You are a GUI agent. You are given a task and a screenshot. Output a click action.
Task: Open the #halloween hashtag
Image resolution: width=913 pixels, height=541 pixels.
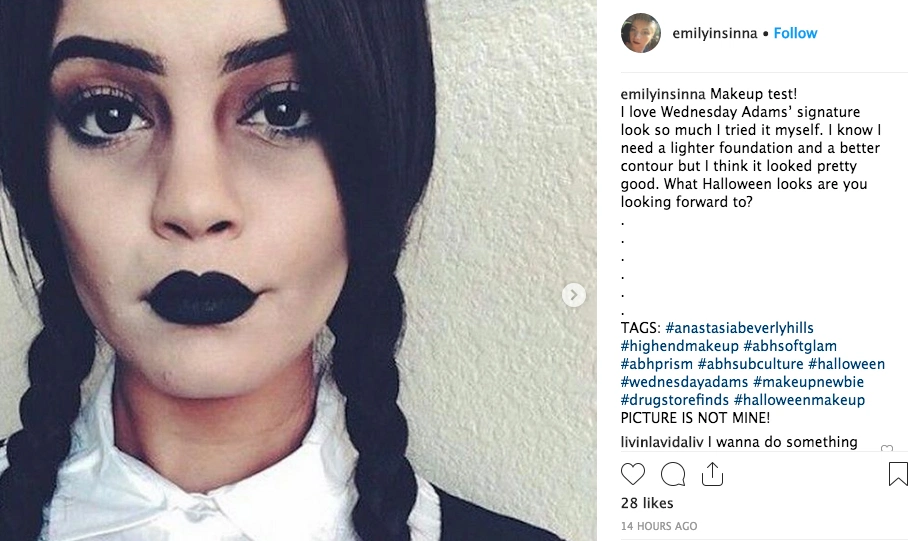[x=847, y=364]
